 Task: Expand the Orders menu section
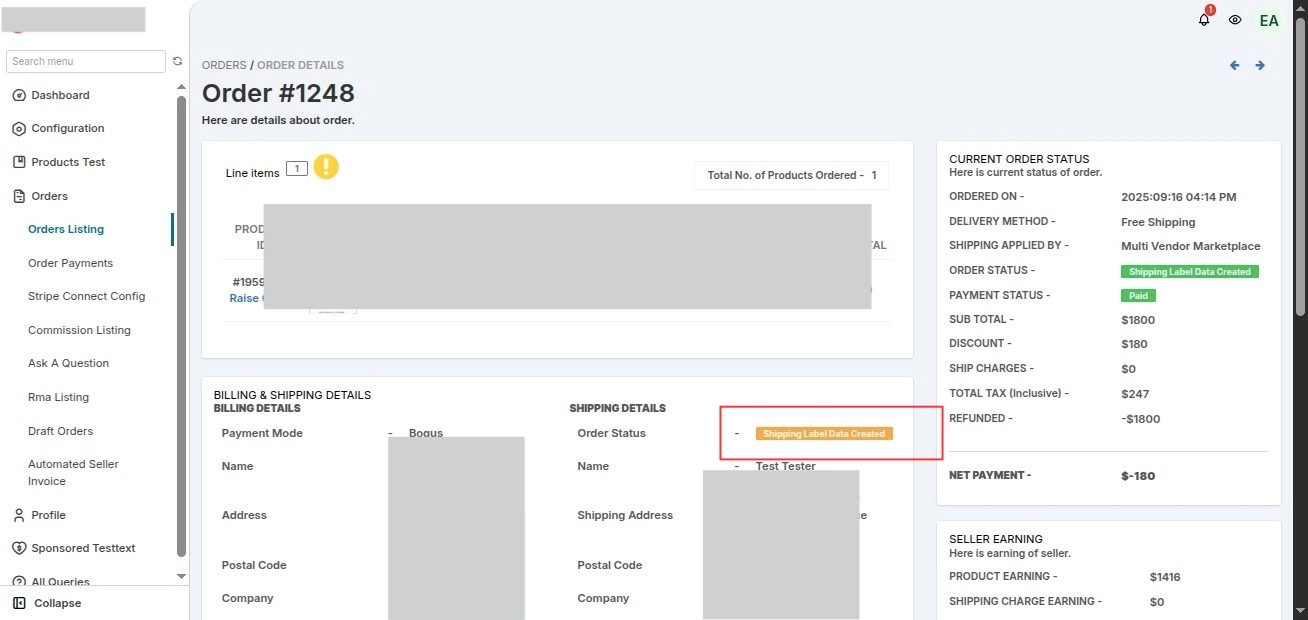point(49,196)
